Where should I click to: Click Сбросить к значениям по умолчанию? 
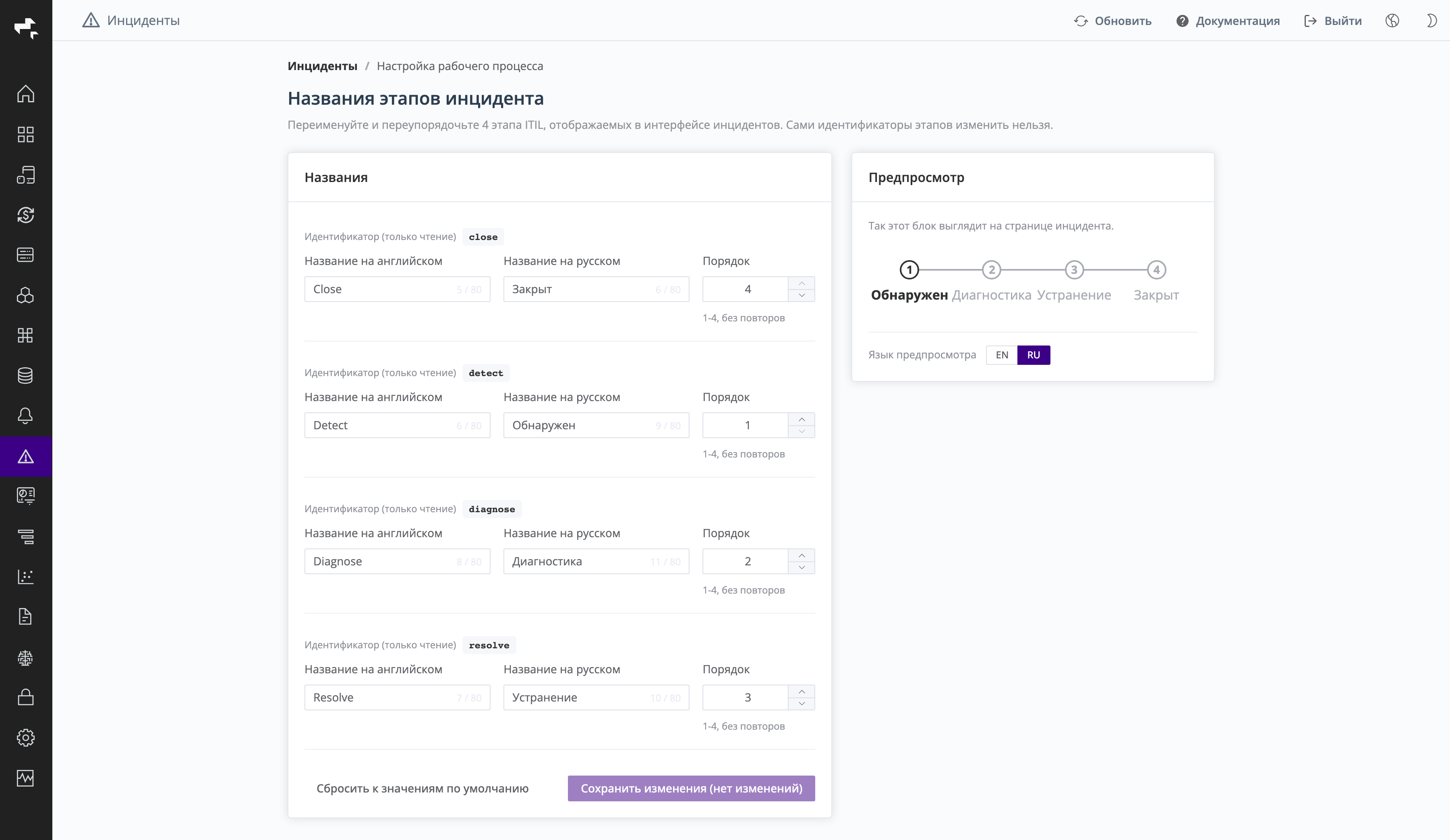(423, 788)
